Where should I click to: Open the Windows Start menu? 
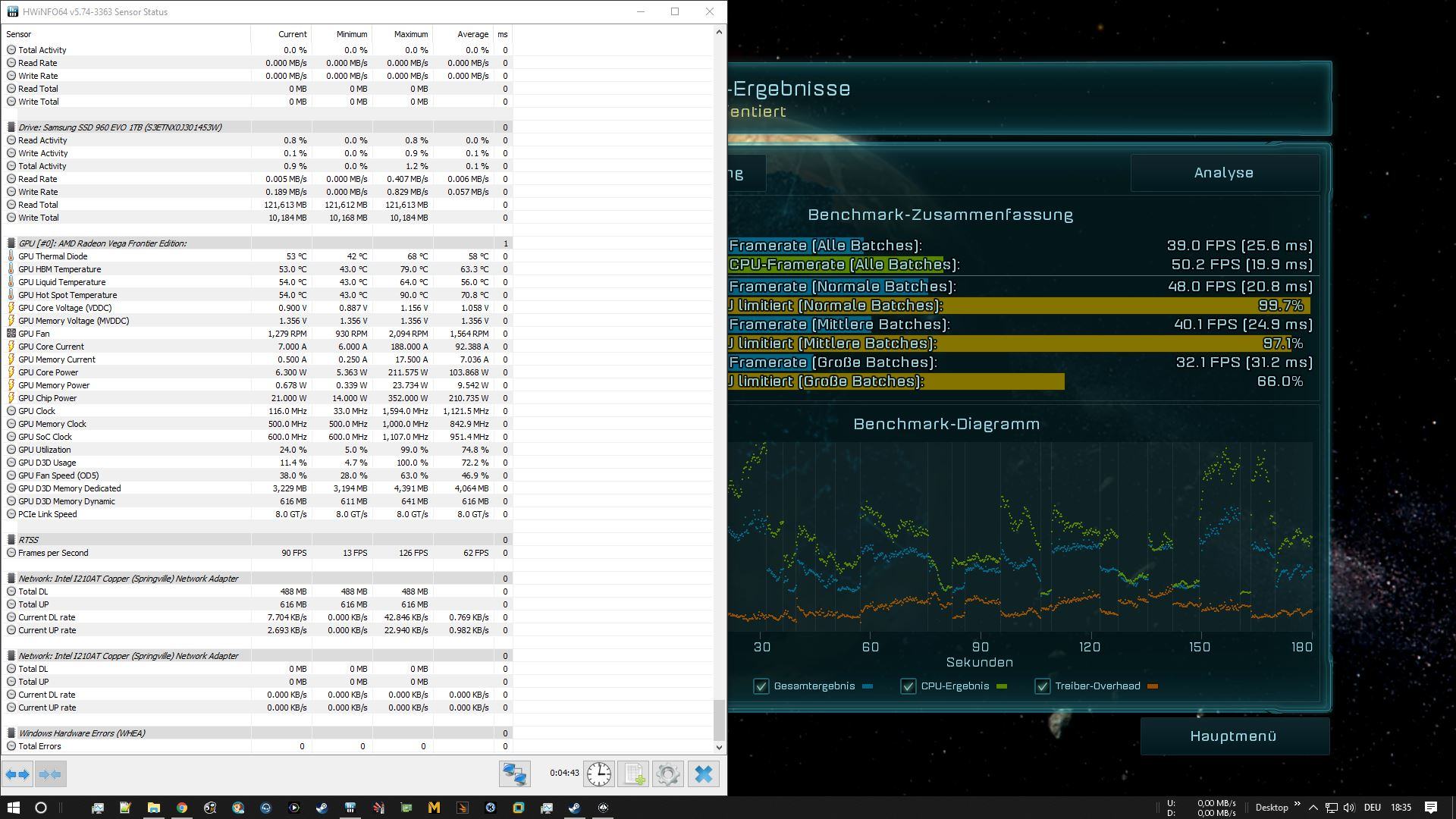[13, 808]
